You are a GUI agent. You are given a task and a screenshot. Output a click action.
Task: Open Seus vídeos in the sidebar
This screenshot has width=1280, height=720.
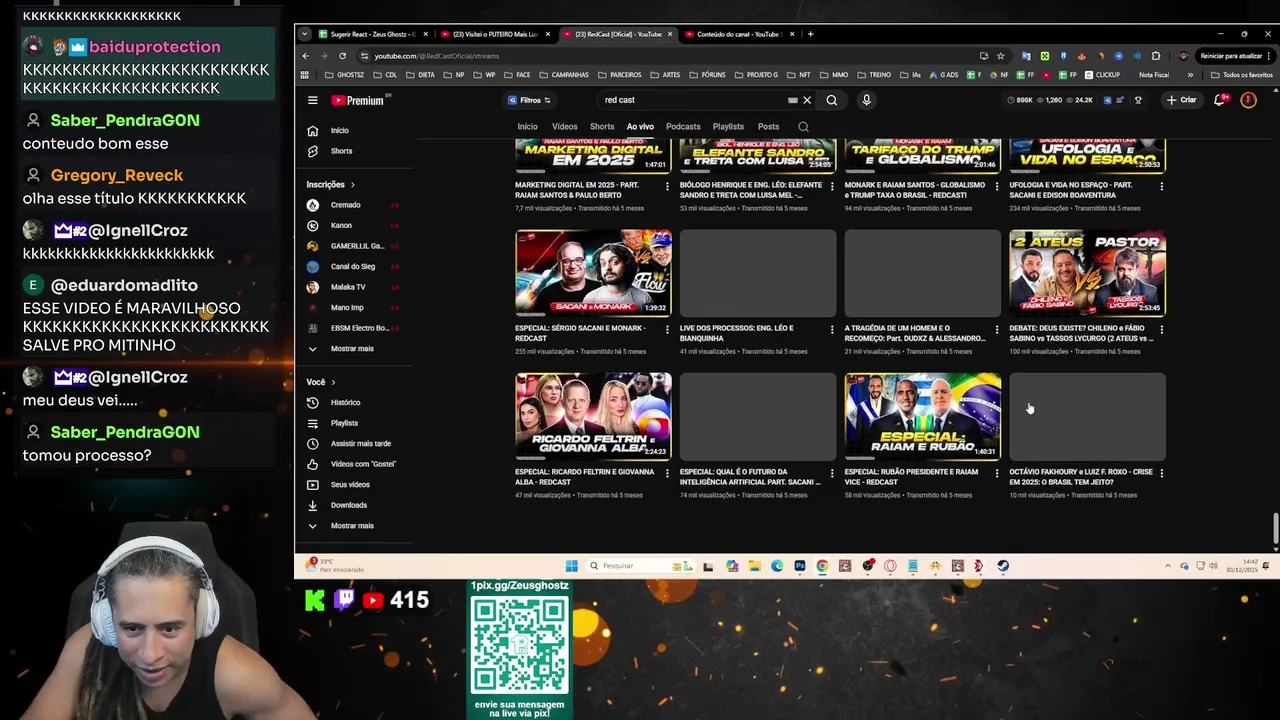click(x=350, y=484)
